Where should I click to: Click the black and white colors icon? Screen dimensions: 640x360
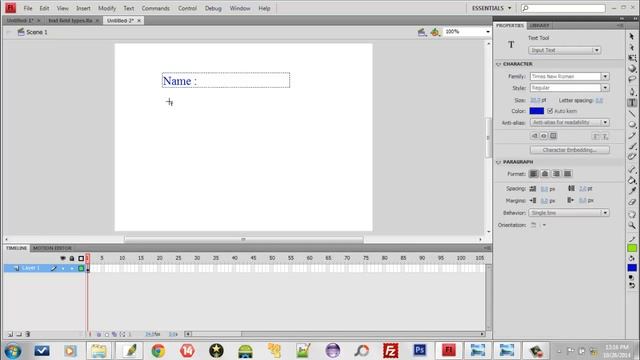pos(632,278)
